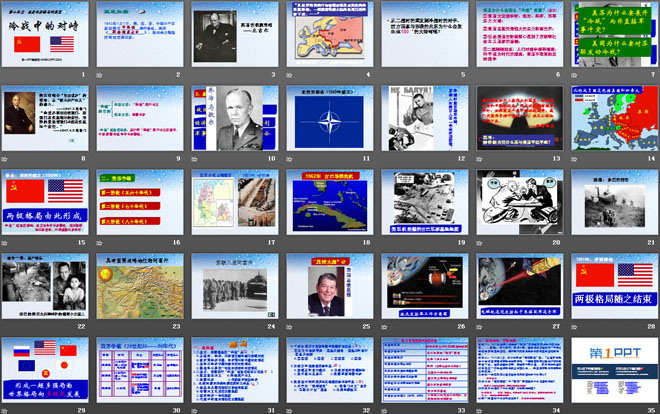Viewport: 660px width, 414px height.
Task: Select slide 12 Soviet poster thumbnail
Action: [x=425, y=118]
